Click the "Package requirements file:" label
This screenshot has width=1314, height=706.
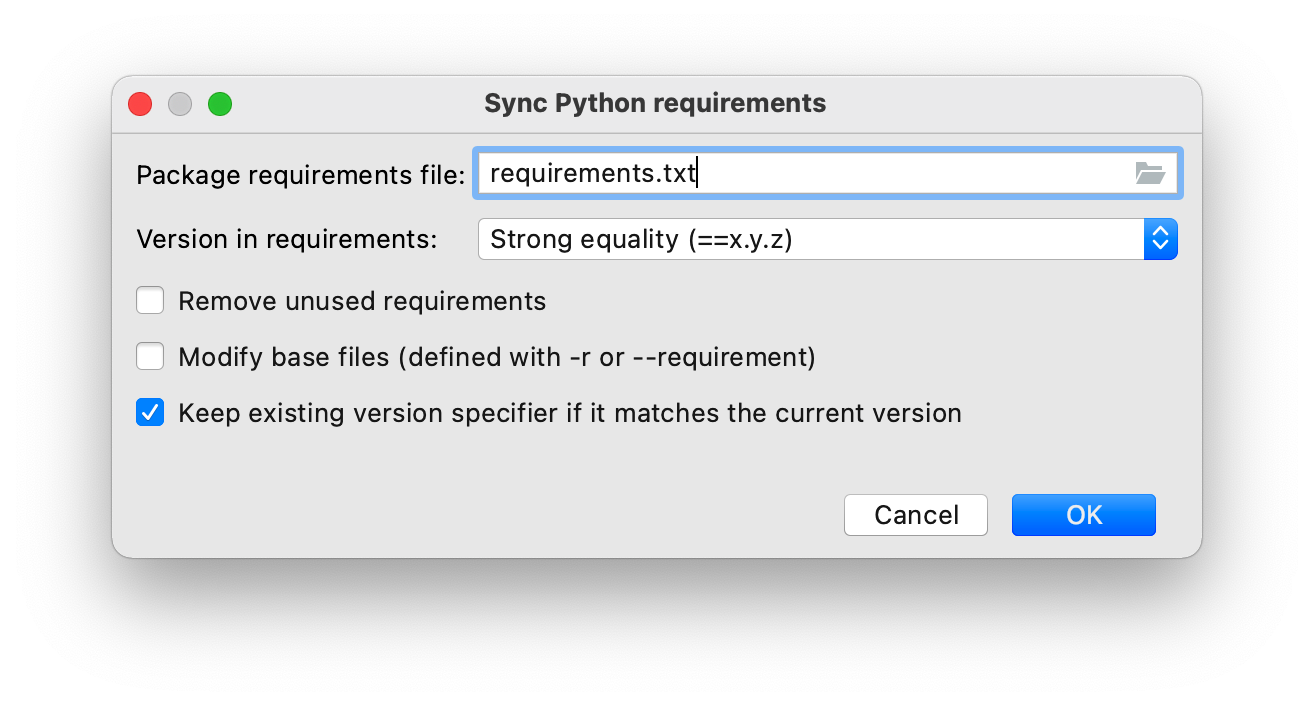click(300, 175)
